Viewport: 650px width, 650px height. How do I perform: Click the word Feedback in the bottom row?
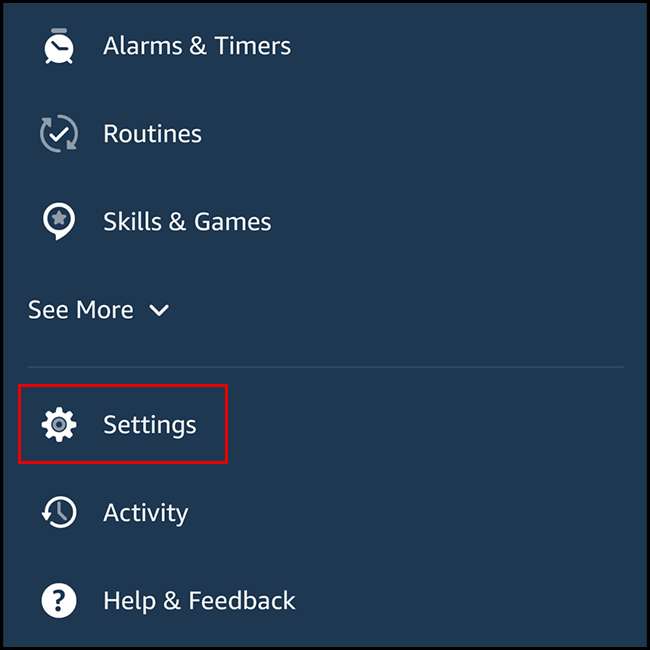[242, 601]
